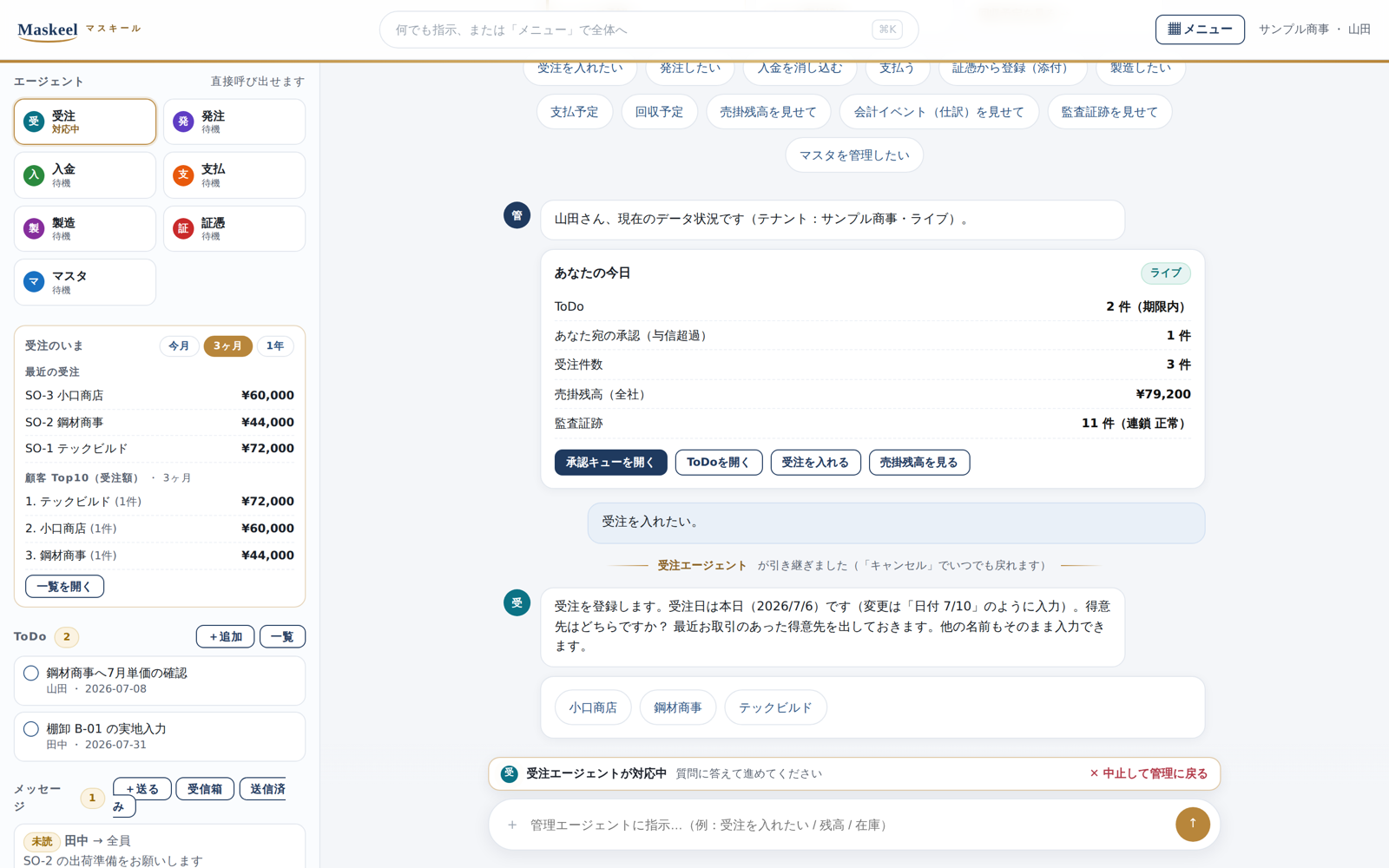Choose the テックビルド customer chip

click(775, 707)
